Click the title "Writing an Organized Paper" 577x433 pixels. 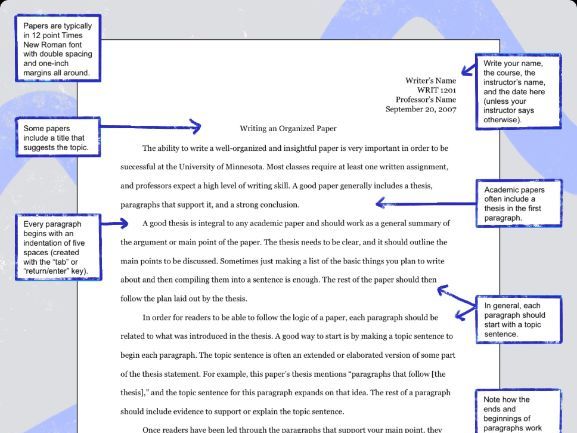[288, 128]
